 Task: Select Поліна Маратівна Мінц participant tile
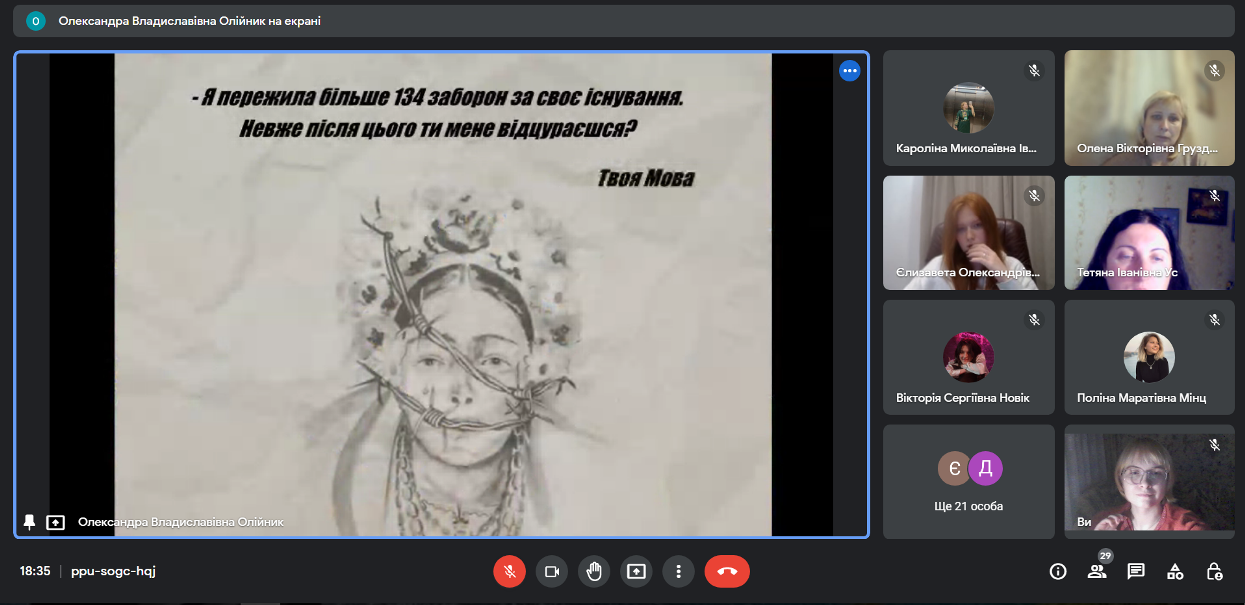click(x=1157, y=357)
